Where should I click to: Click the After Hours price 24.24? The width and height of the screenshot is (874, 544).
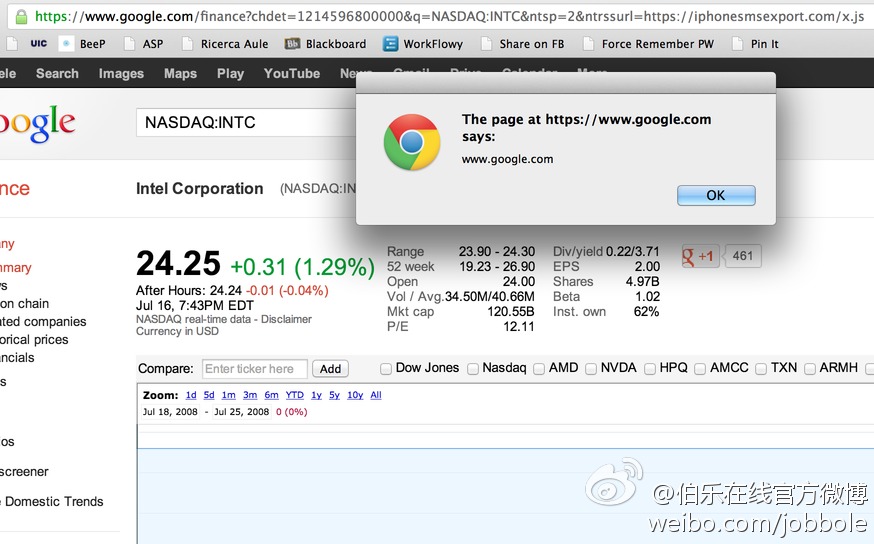click(x=226, y=290)
